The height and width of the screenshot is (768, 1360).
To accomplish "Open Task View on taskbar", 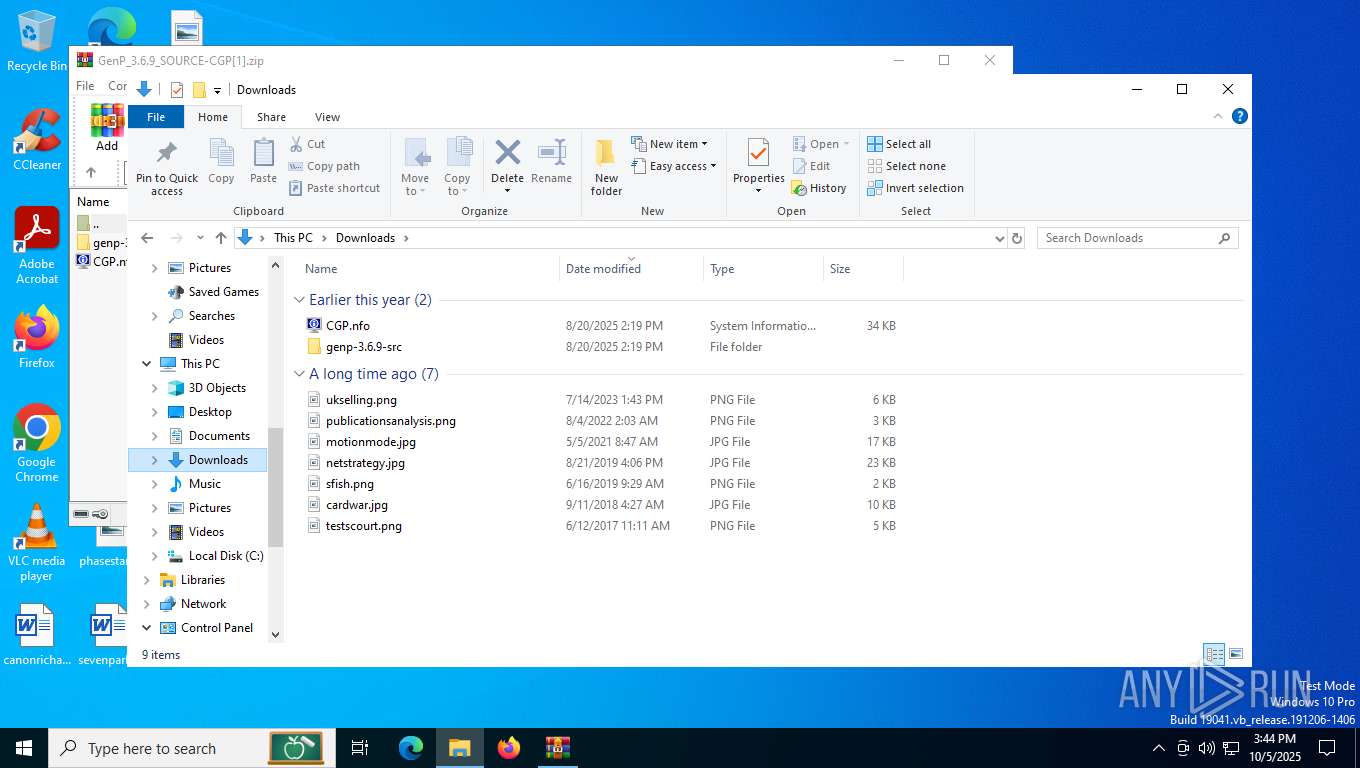I will pyautogui.click(x=360, y=748).
